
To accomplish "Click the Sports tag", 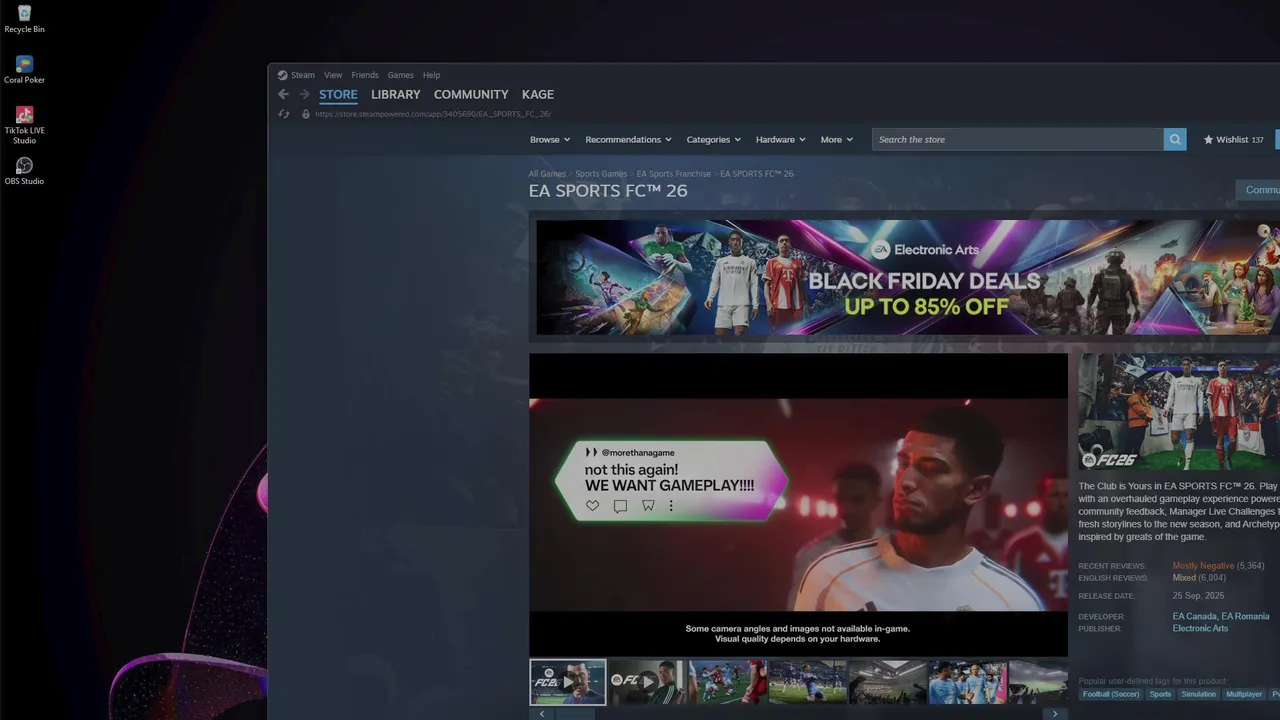I will tap(1160, 694).
